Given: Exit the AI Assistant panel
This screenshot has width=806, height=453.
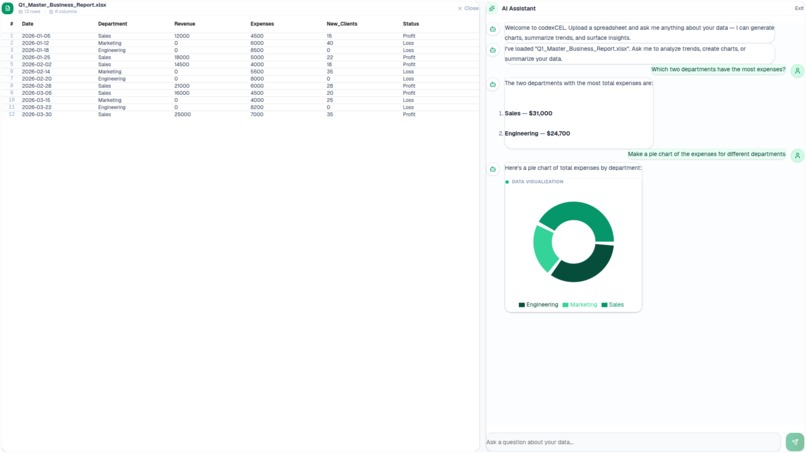Looking at the screenshot, I should point(799,8).
